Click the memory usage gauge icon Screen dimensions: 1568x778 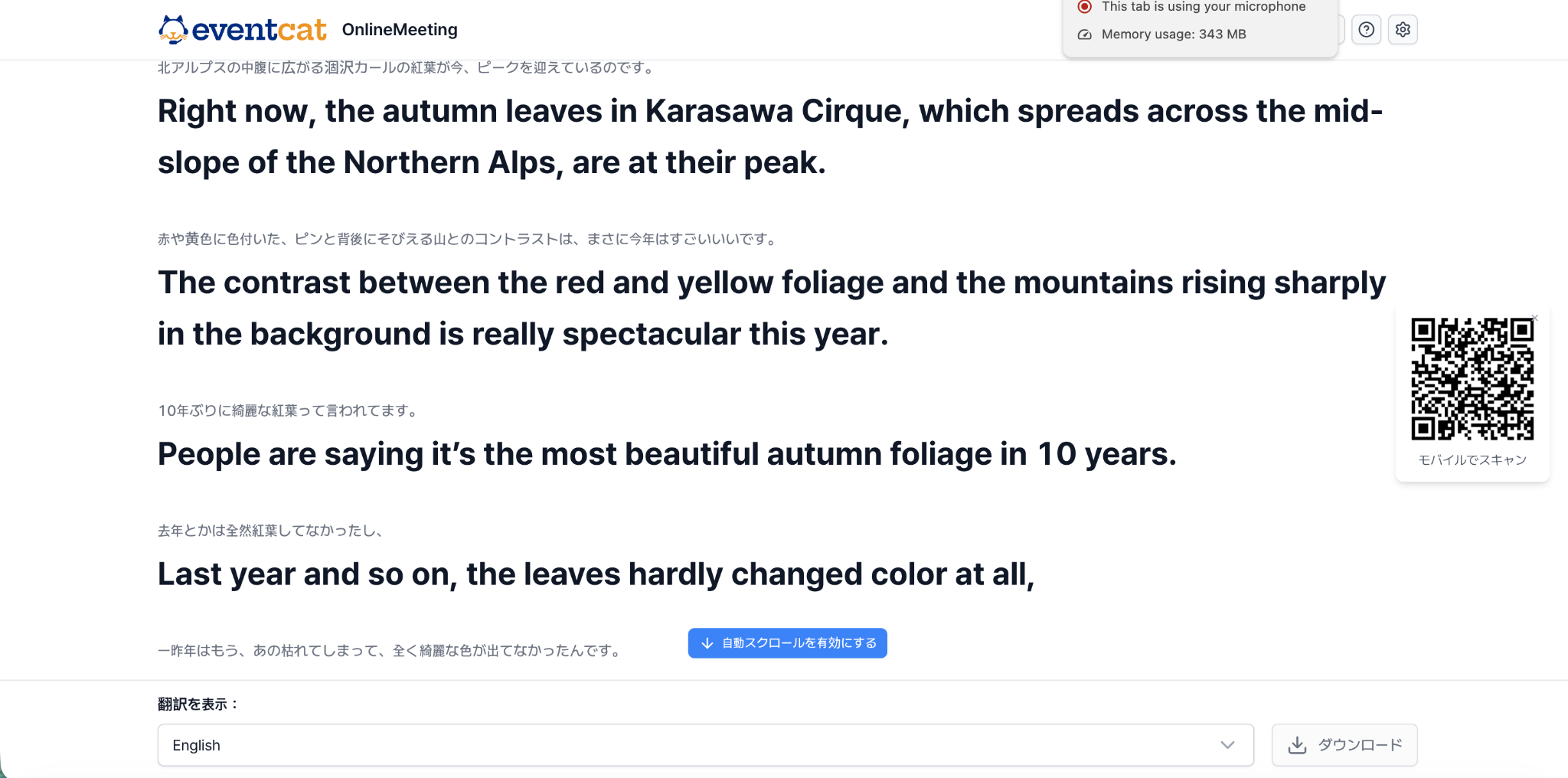[x=1084, y=34]
